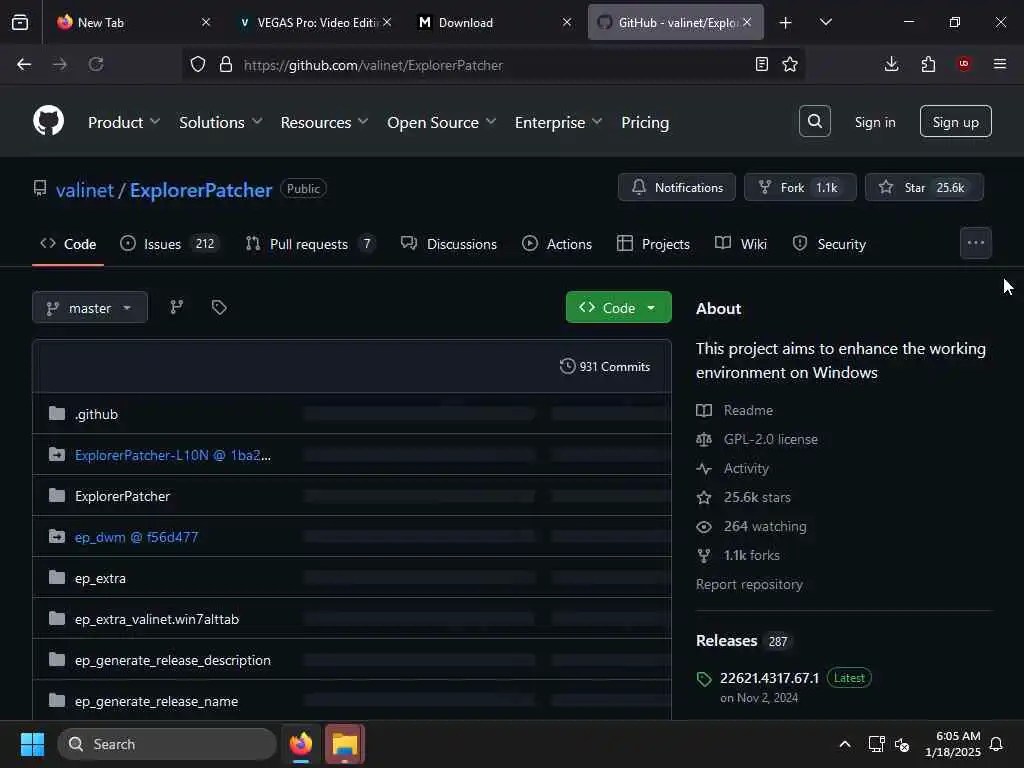Click the site security padlock icon
The image size is (1024, 768).
226,65
